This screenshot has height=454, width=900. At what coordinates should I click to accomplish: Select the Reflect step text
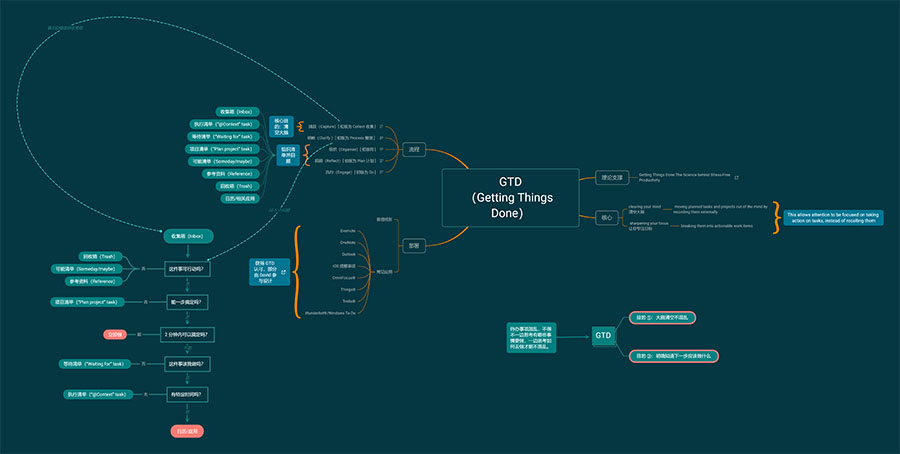pos(346,161)
